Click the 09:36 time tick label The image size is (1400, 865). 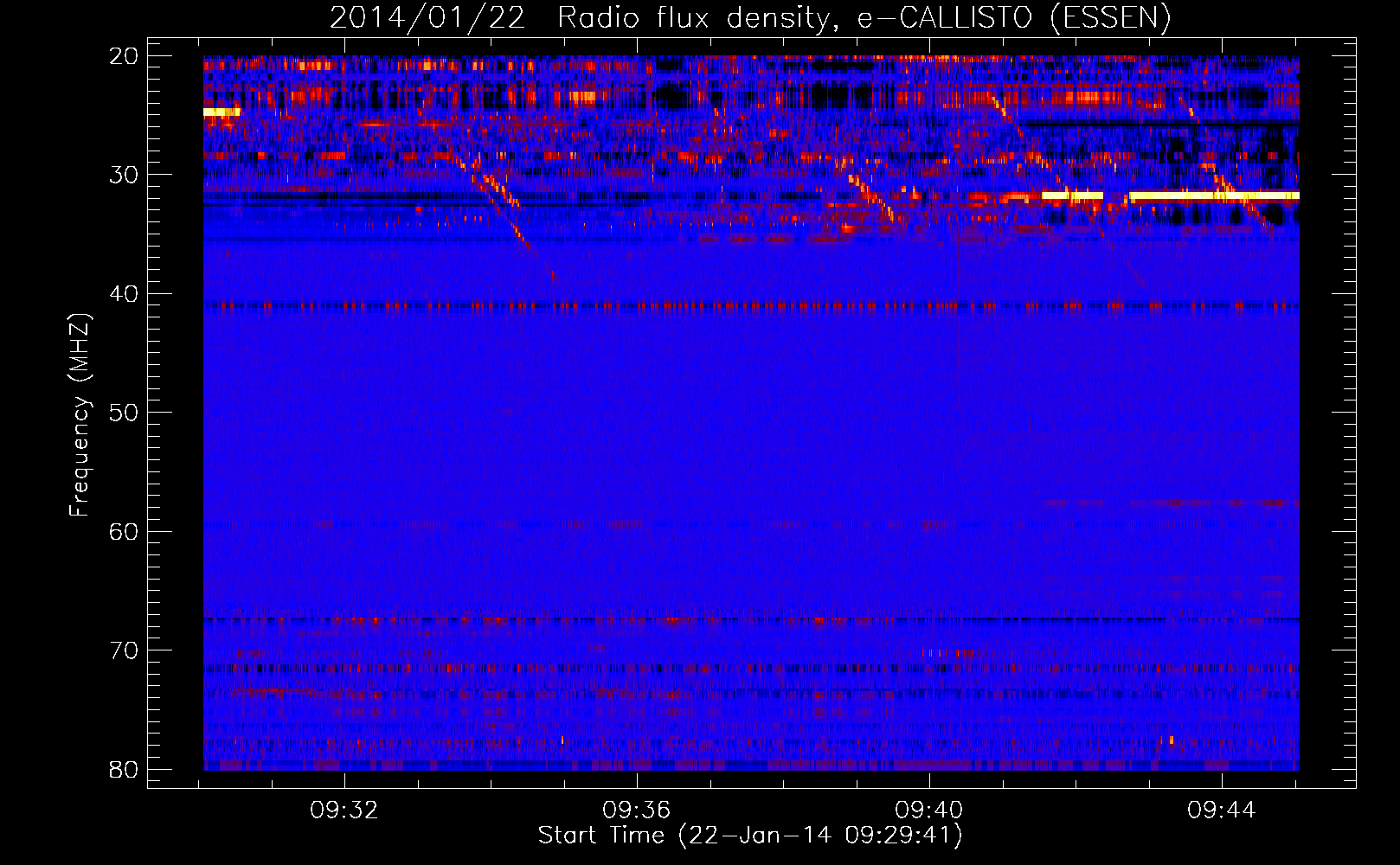click(x=637, y=811)
